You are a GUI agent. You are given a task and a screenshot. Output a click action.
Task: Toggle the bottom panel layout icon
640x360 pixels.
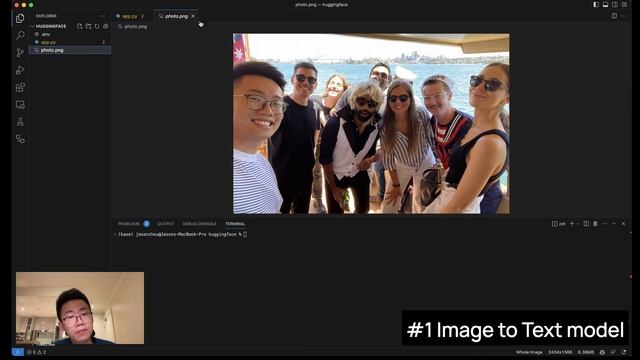point(605,4)
